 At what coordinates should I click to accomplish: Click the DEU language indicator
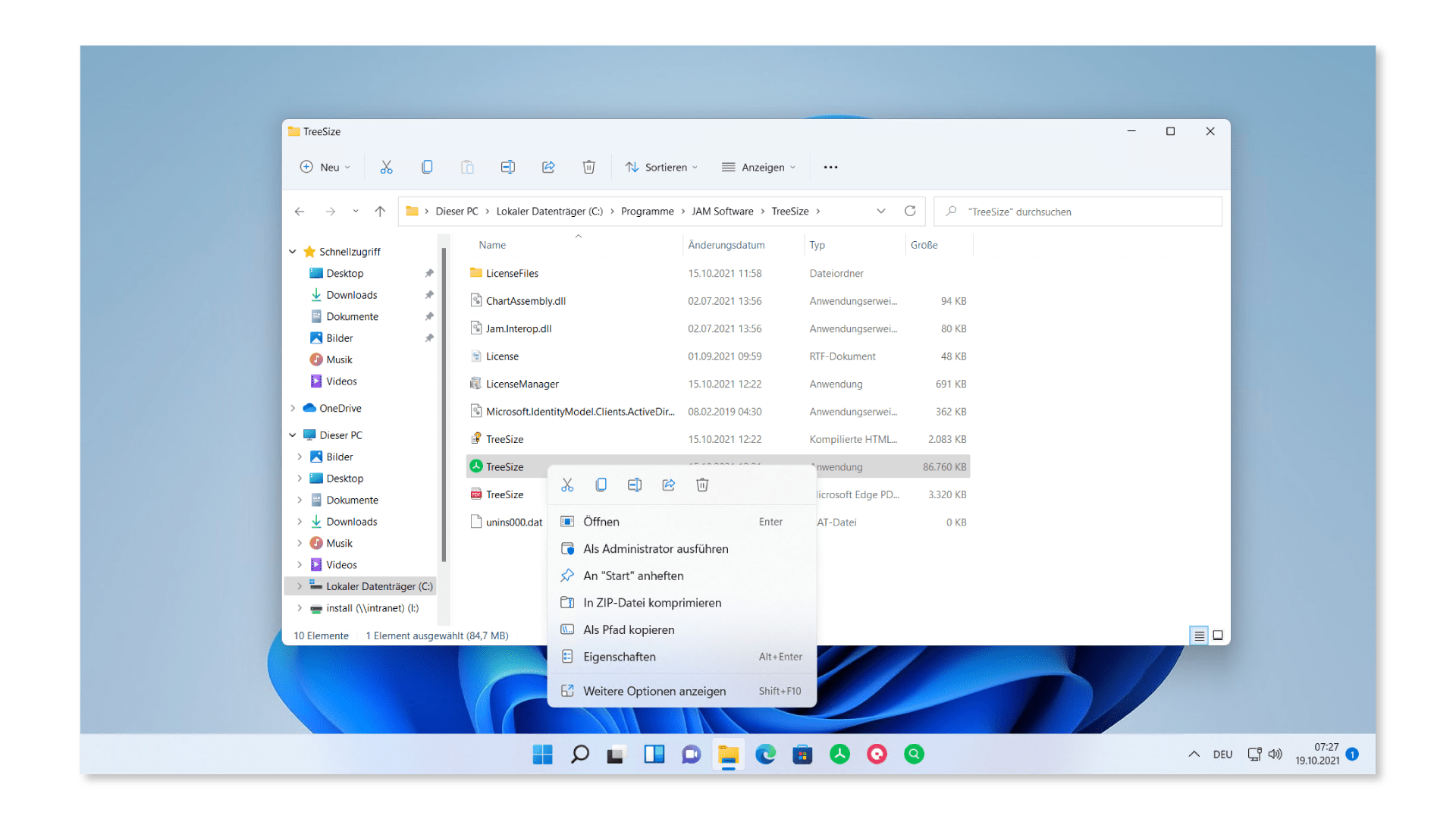point(1222,755)
